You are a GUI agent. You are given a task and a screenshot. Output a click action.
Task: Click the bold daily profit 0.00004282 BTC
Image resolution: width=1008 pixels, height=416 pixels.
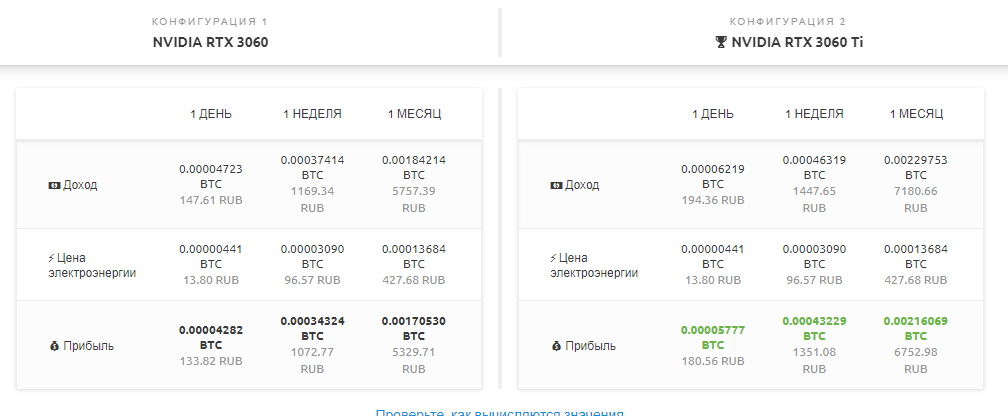(211, 338)
